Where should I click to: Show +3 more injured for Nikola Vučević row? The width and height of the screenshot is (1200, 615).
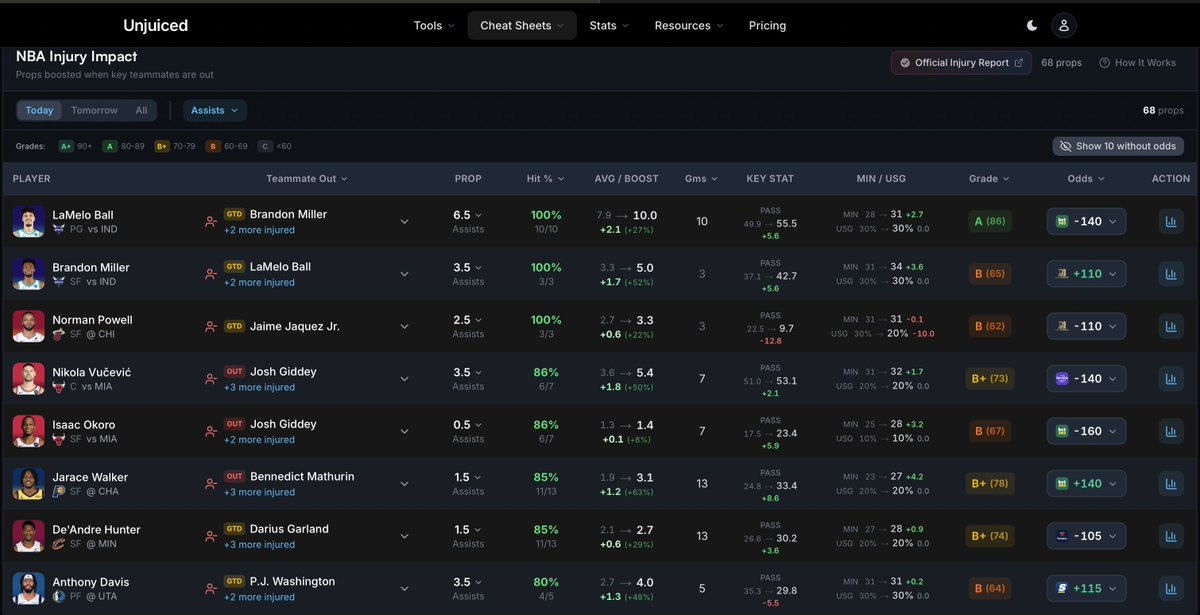pos(259,388)
